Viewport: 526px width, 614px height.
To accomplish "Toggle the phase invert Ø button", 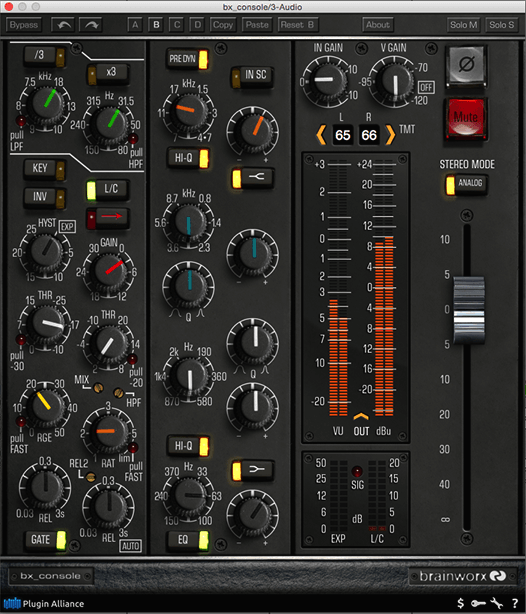I will tap(466, 65).
